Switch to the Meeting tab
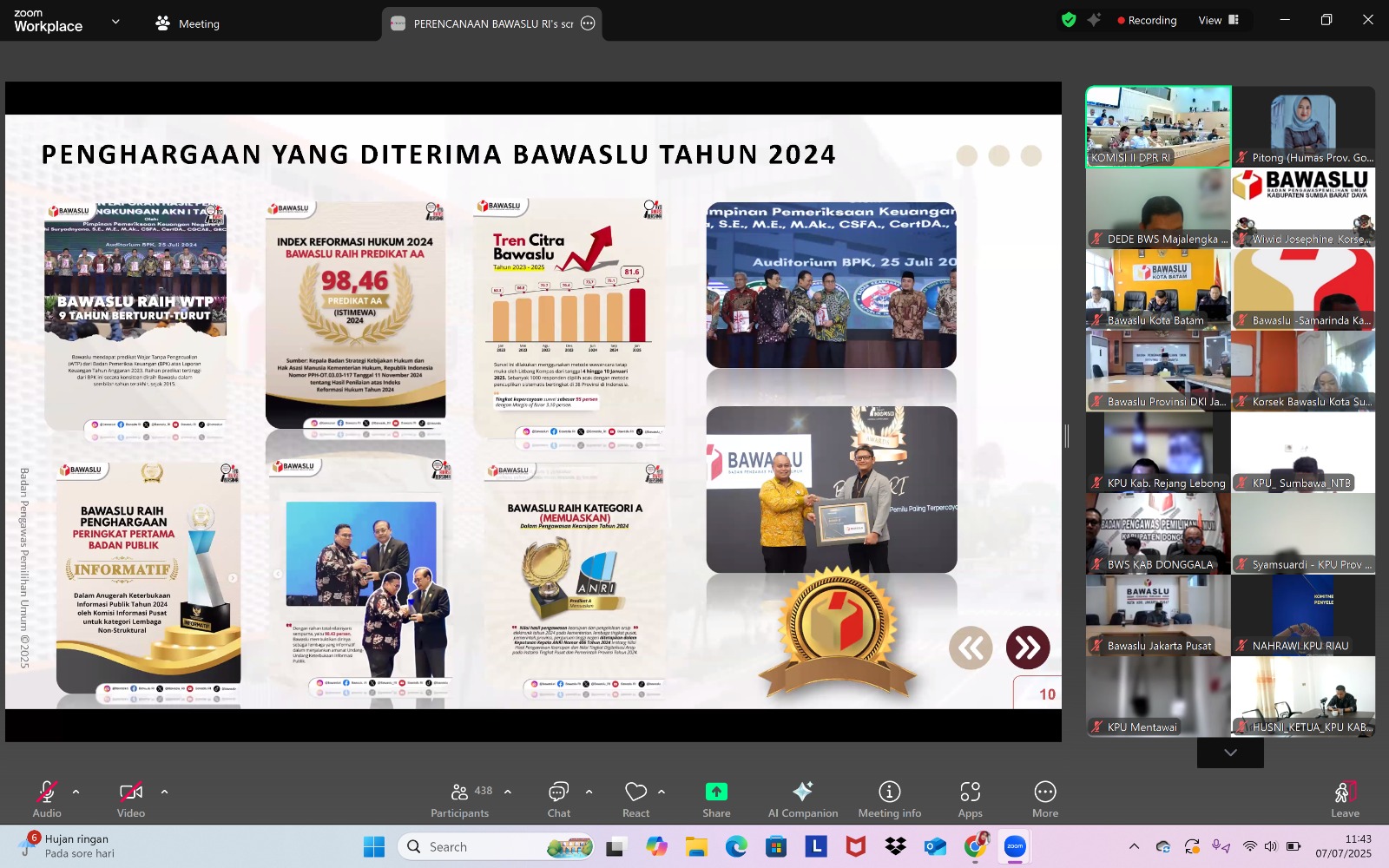Viewport: 1389px width, 868px height. pos(188,23)
